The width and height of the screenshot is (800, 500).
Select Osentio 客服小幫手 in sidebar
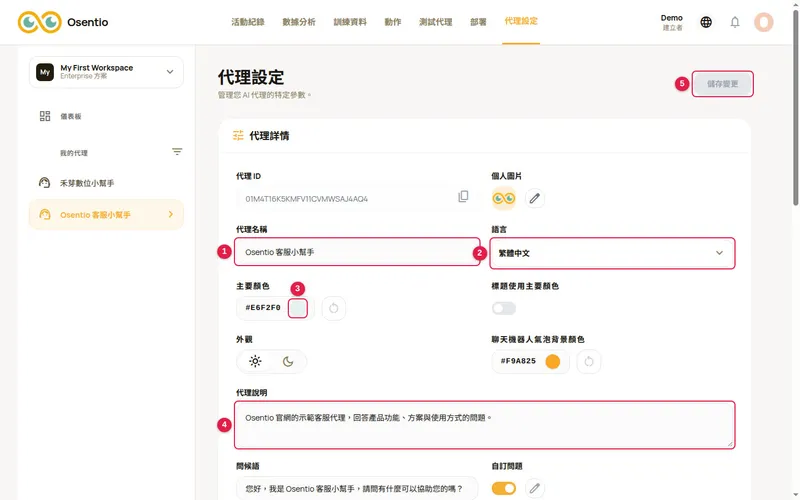pos(106,214)
